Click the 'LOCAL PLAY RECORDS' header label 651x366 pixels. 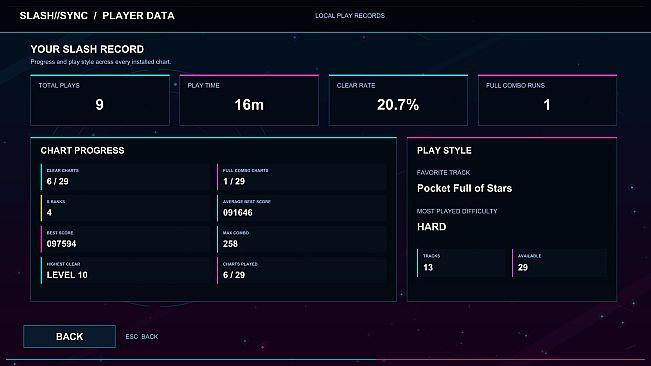pyautogui.click(x=350, y=16)
